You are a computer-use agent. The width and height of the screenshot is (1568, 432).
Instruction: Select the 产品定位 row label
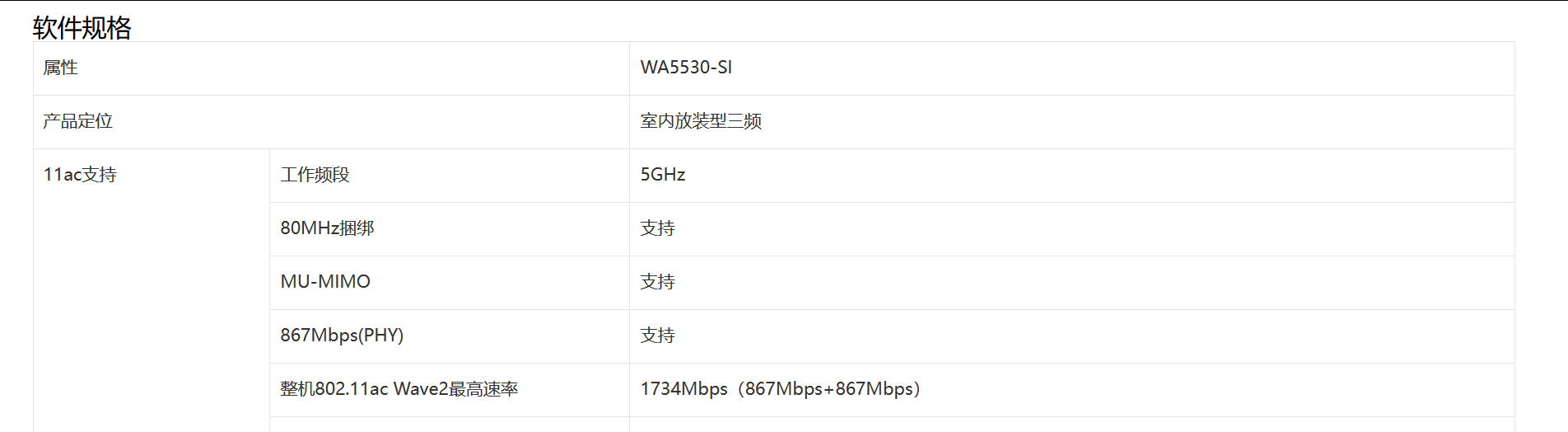coord(77,121)
